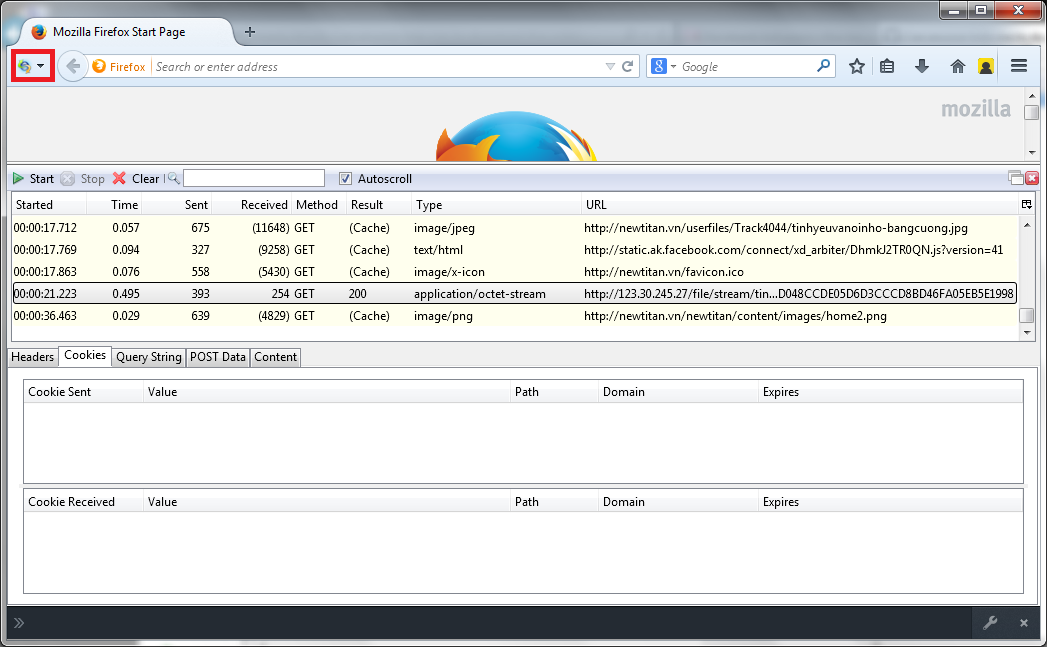The width and height of the screenshot is (1047, 647).
Task: Open the Firefox hamburger menu
Action: point(1019,65)
